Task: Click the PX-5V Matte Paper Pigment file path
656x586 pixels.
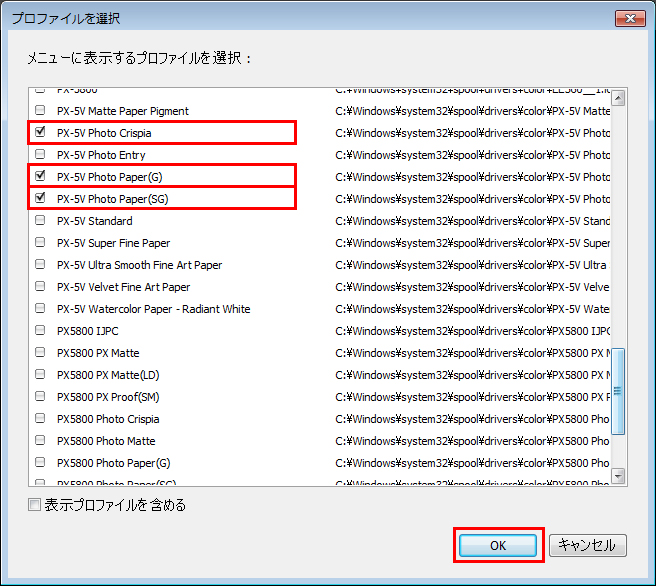Action: [472, 111]
